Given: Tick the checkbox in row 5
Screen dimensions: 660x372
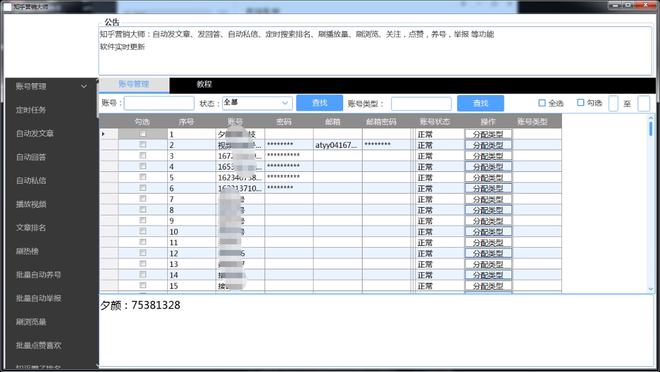Looking at the screenshot, I should tap(143, 177).
